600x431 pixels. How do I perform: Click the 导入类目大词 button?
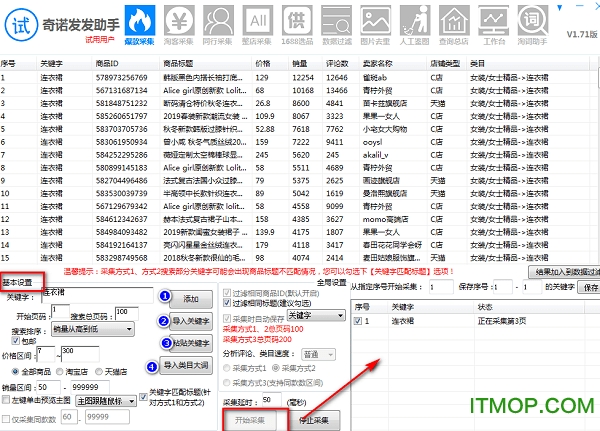pos(186,365)
